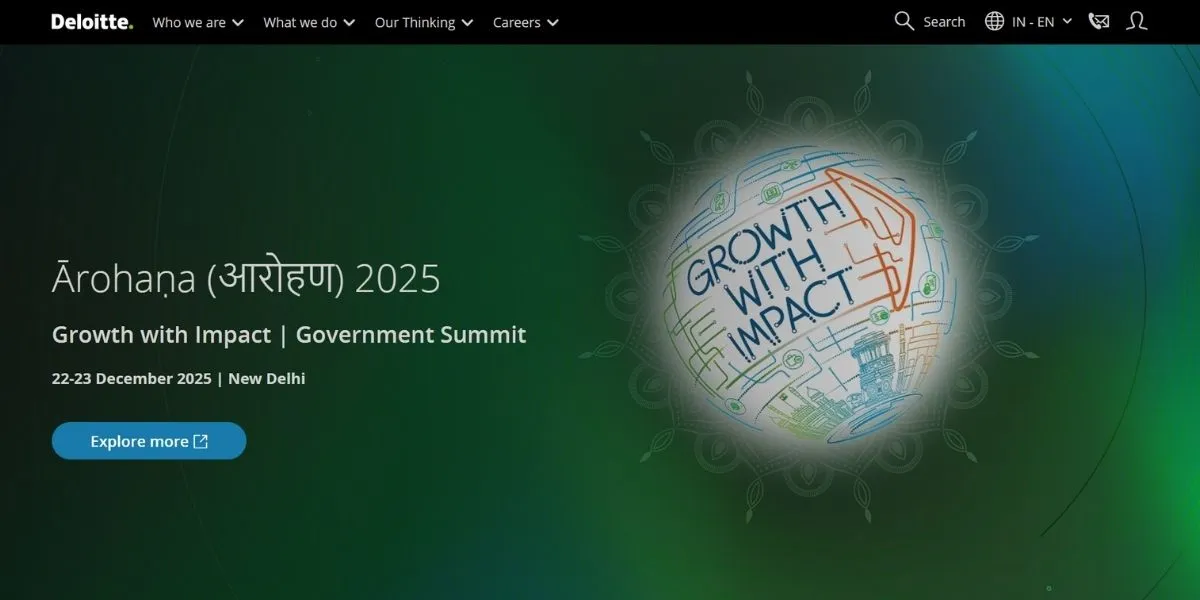
Task: Select the Careers menu label
Action: point(516,22)
